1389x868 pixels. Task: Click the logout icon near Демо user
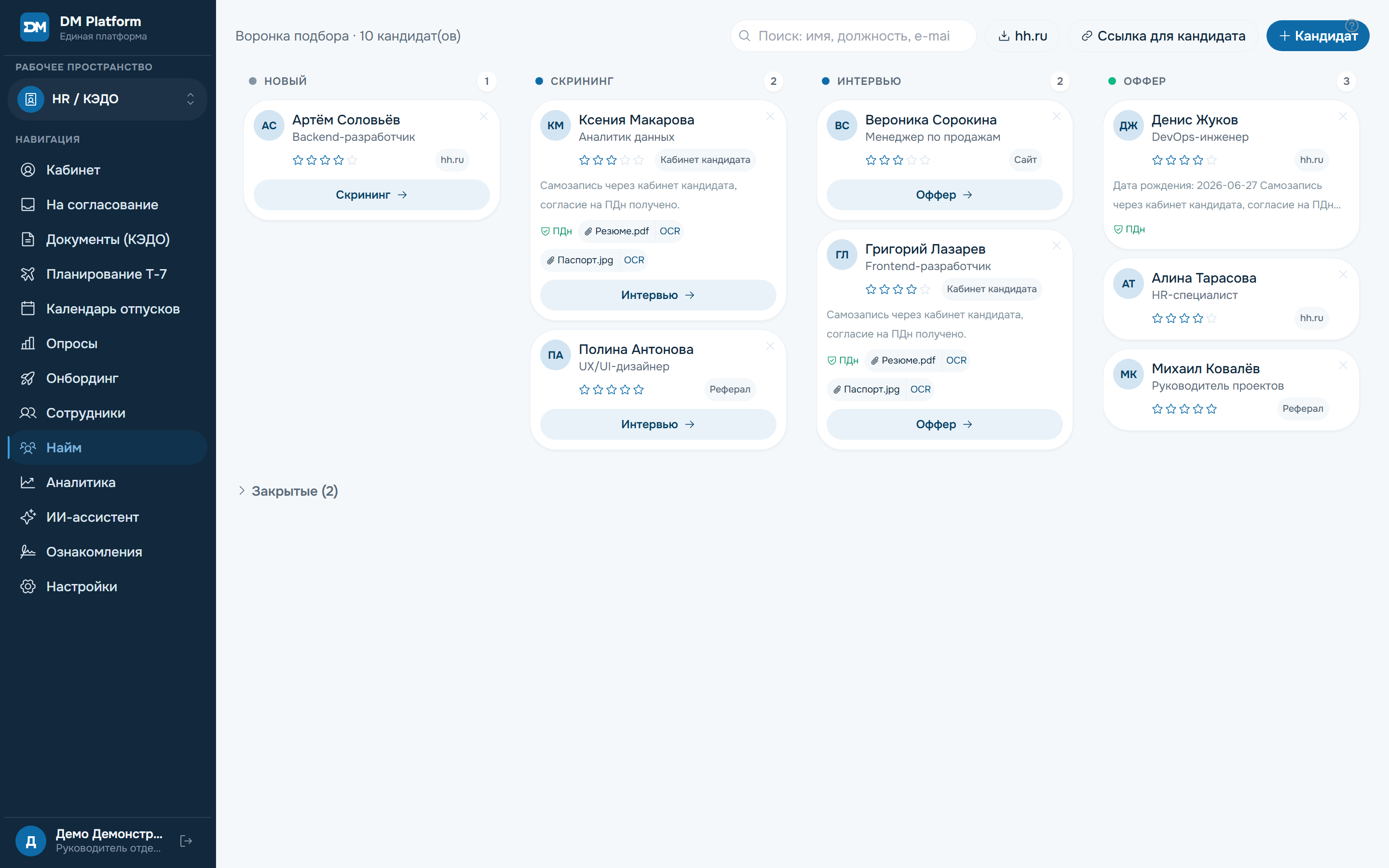(x=186, y=841)
